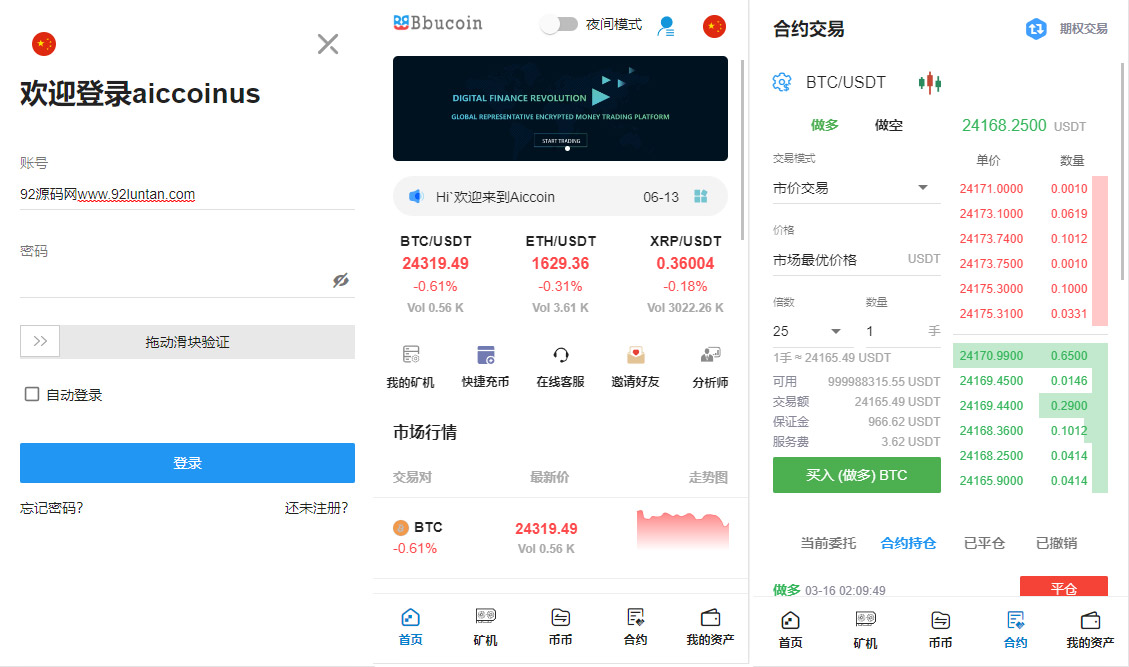The image size is (1129, 667).
Task: Click the blue 登录 login button
Action: (187, 463)
